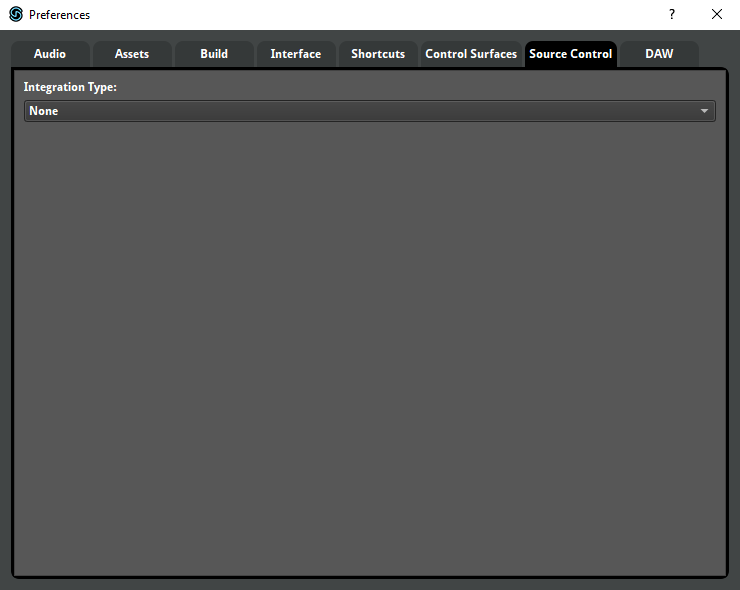
Task: Switch to the Audio tab
Action: pos(50,54)
